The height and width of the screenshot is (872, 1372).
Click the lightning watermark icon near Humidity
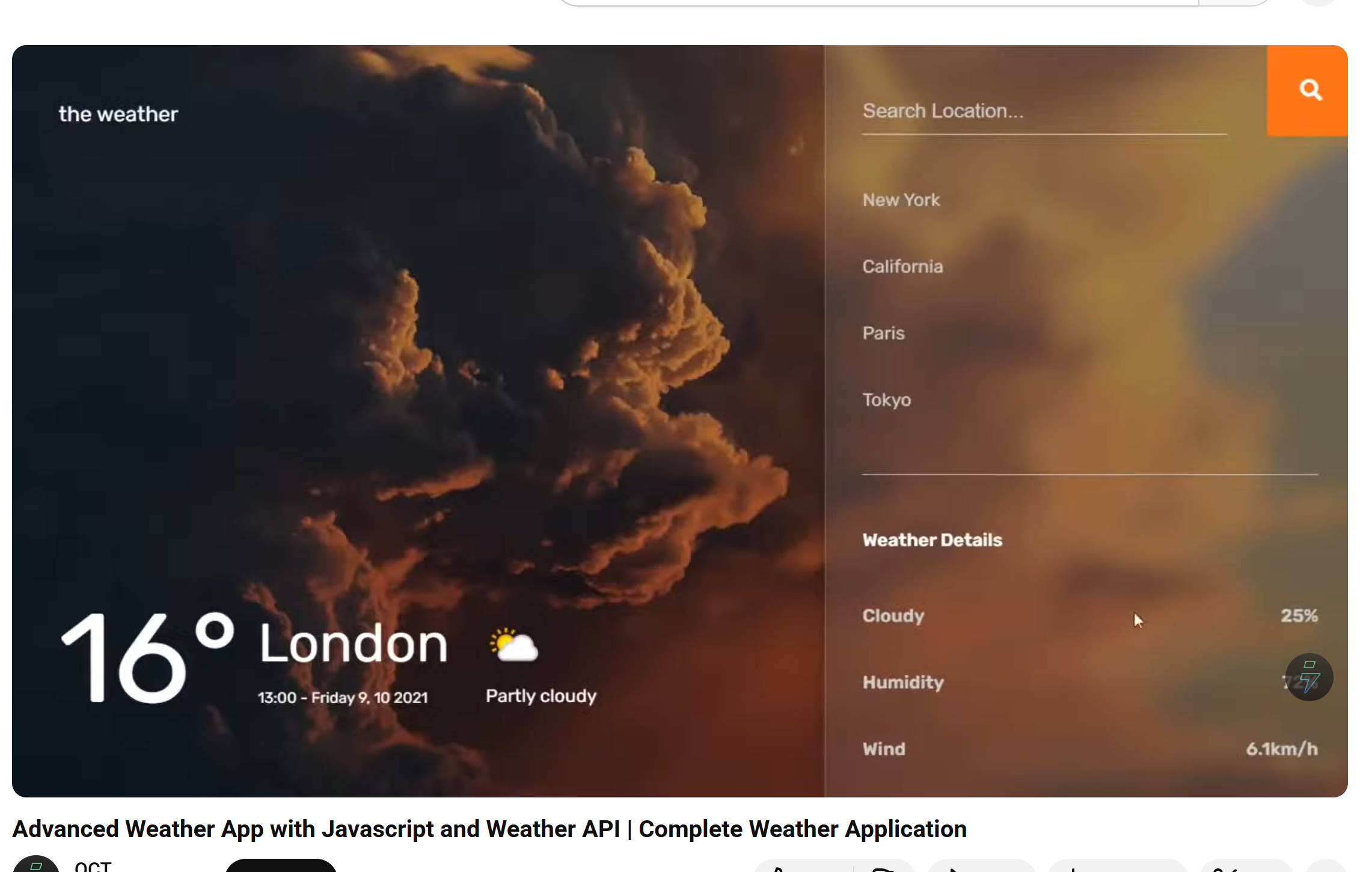point(1308,677)
